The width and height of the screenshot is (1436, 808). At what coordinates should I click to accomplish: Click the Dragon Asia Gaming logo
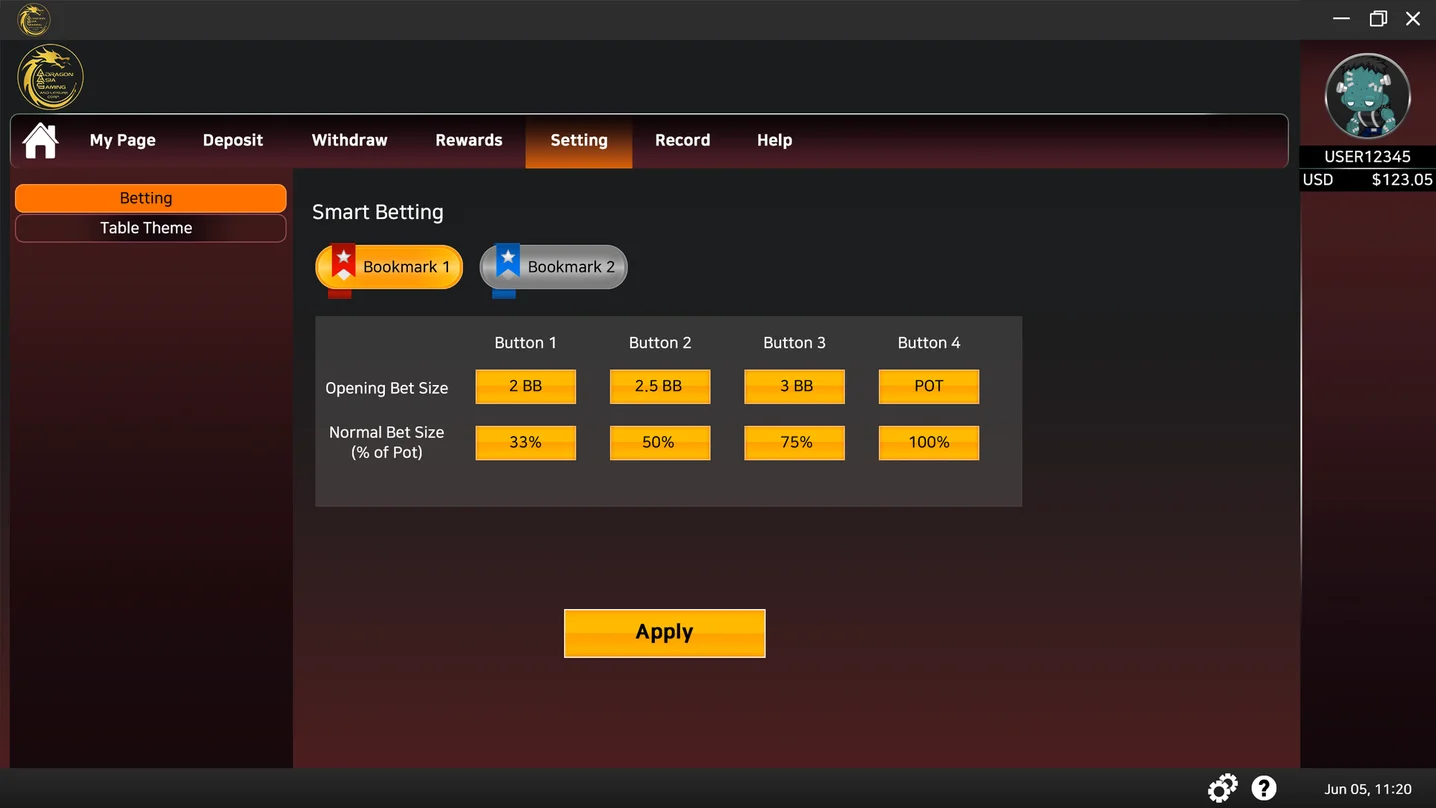50,77
